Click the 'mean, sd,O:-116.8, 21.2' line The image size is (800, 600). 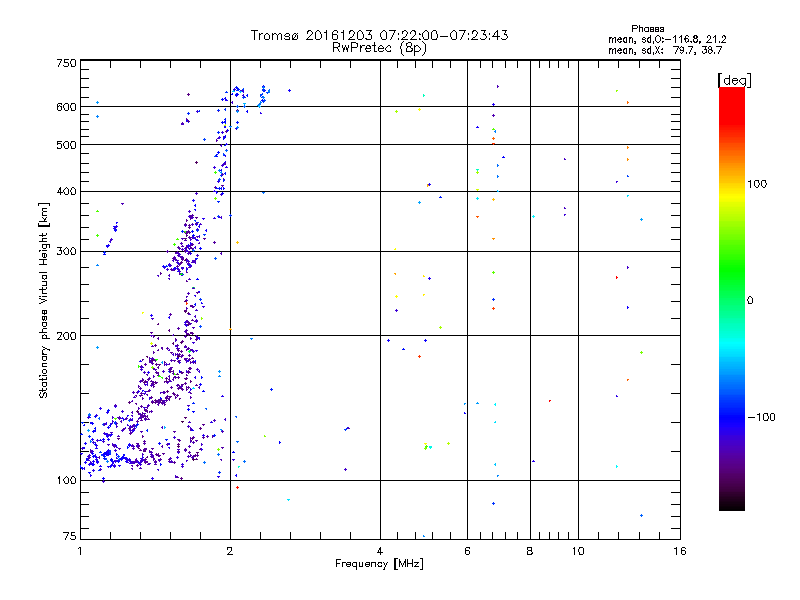coord(667,39)
